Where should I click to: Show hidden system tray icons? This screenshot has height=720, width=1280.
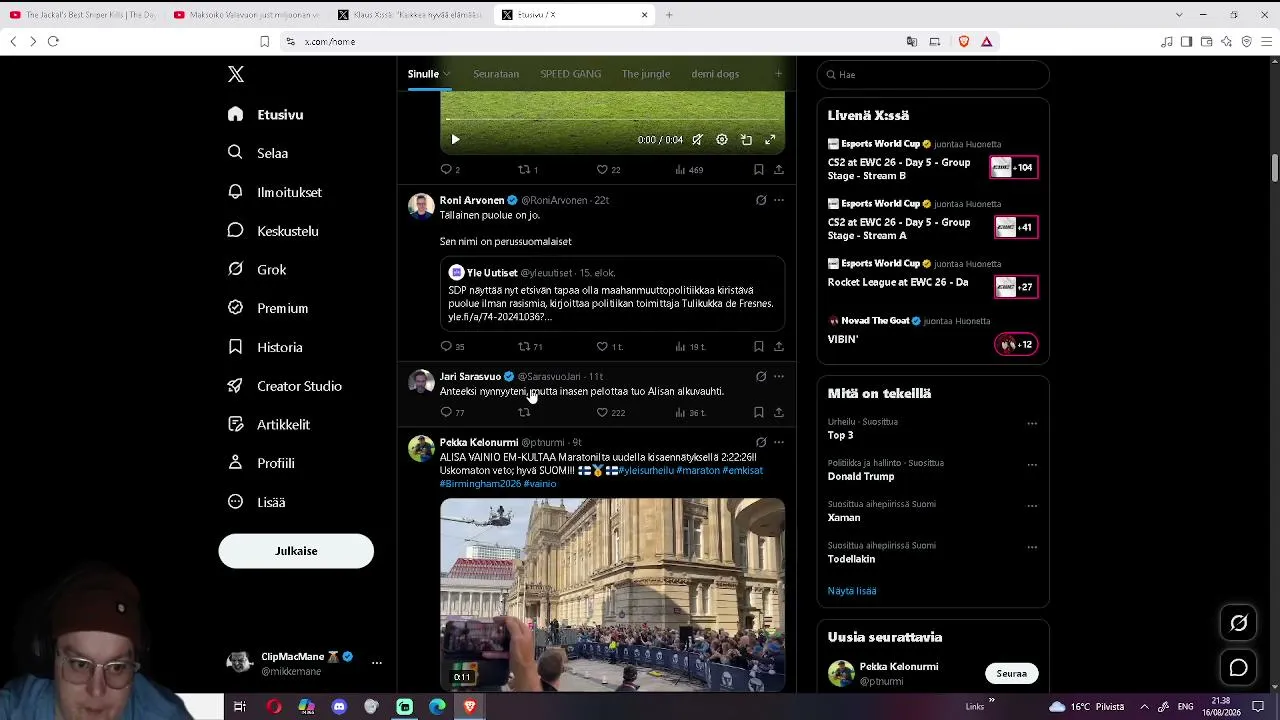pyautogui.click(x=1144, y=707)
